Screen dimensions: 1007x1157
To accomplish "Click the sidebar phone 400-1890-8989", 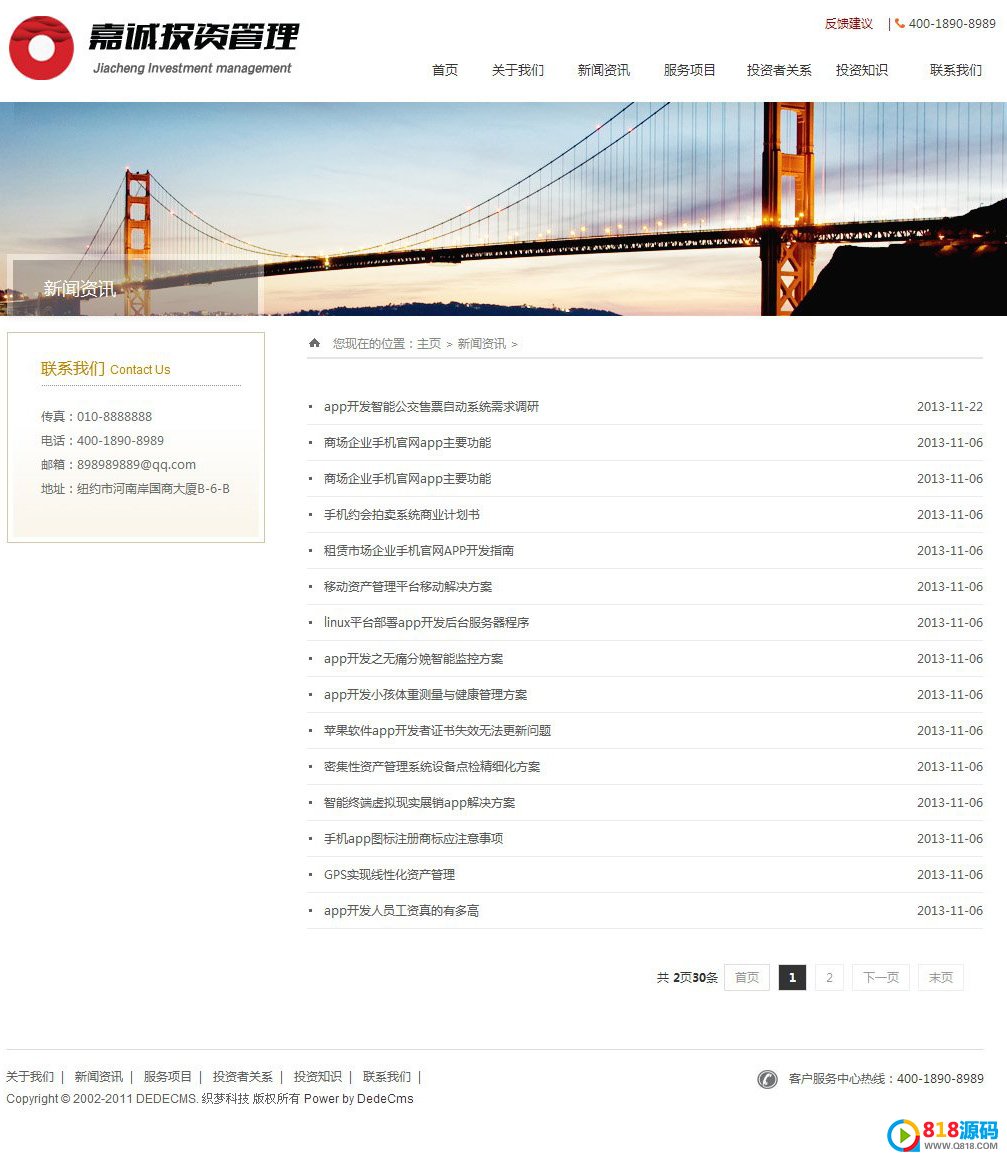I will coord(120,441).
